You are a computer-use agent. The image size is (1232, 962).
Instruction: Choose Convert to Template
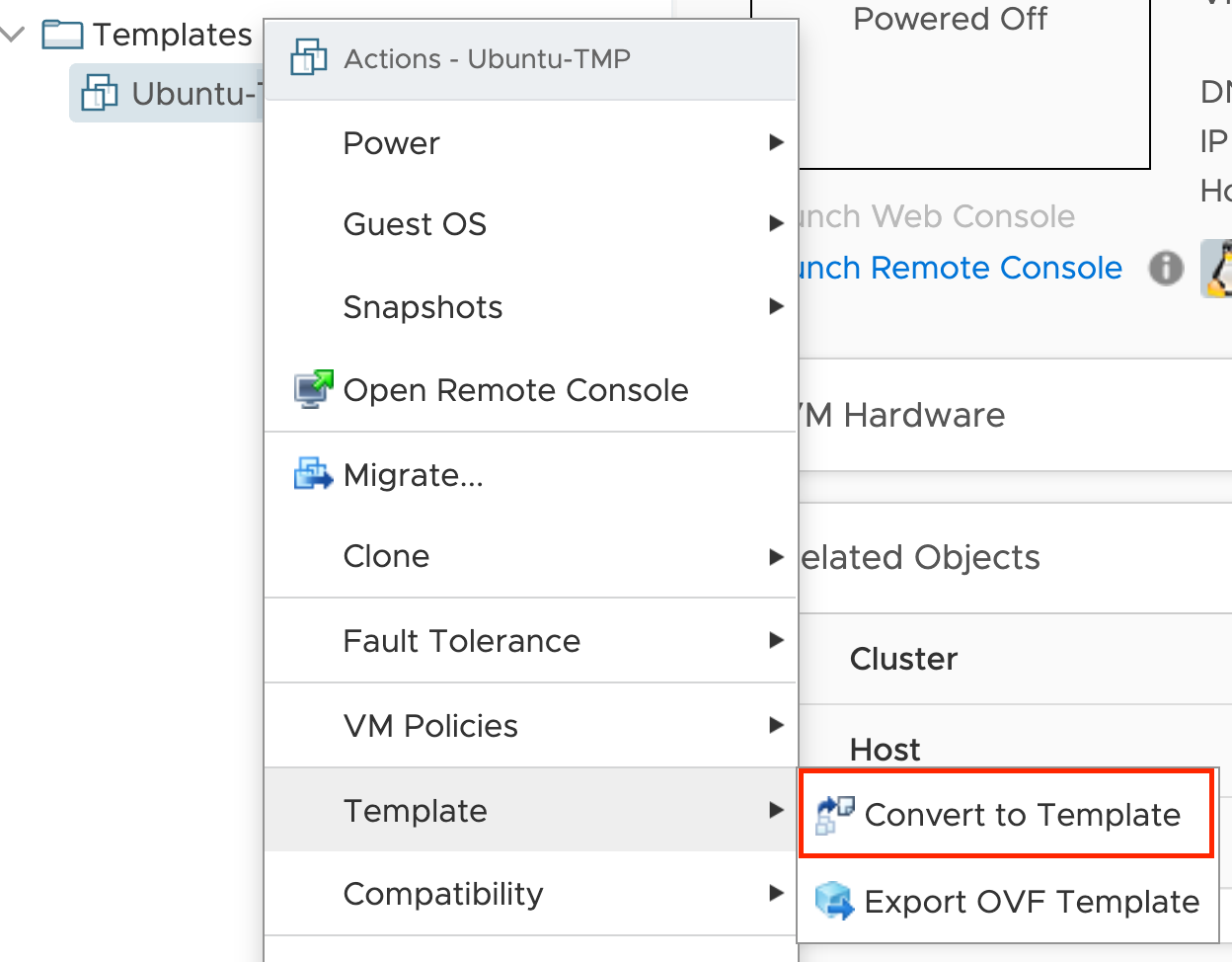(1006, 814)
